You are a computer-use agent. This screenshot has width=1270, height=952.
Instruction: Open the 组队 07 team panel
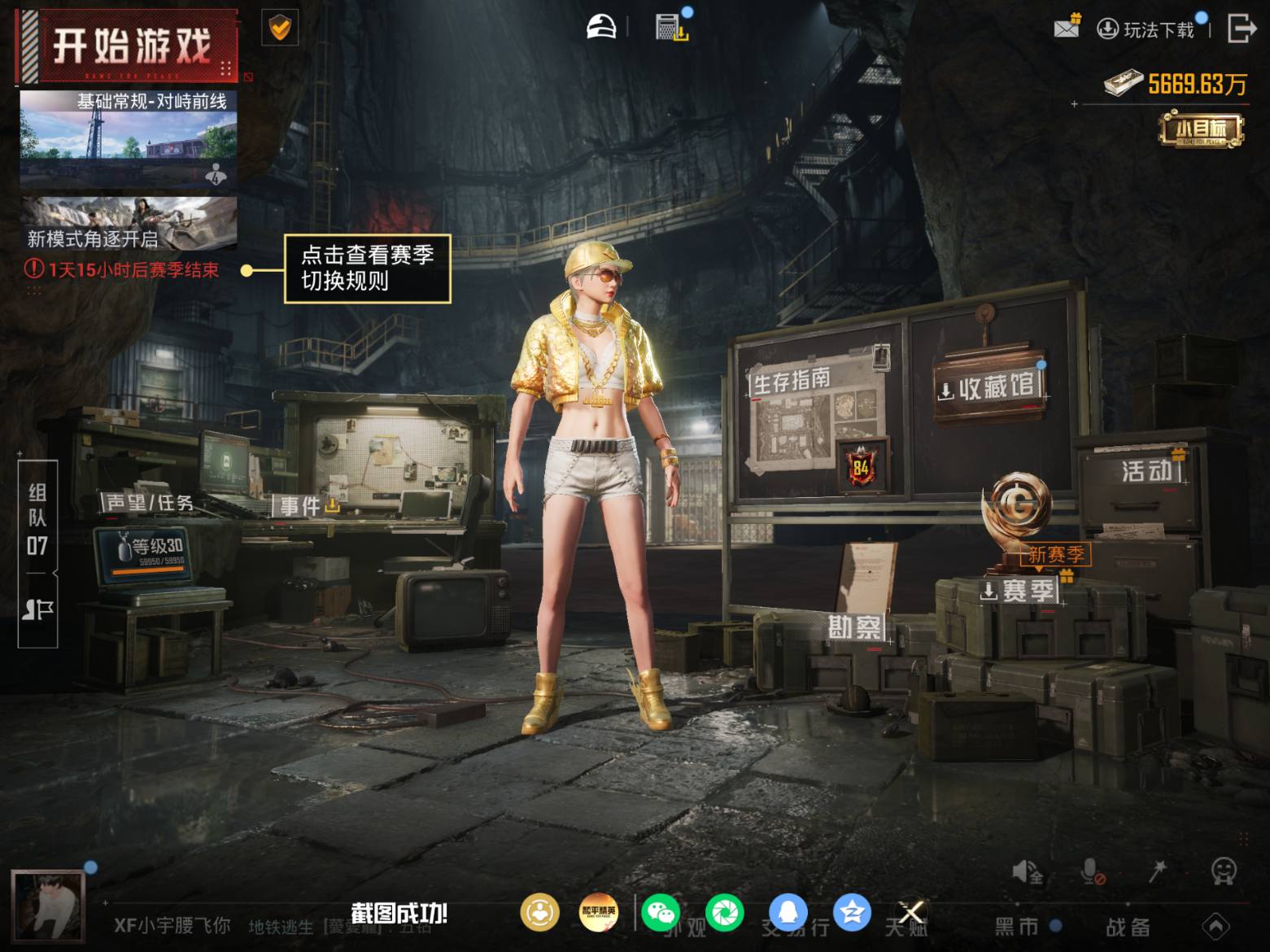coord(37,518)
